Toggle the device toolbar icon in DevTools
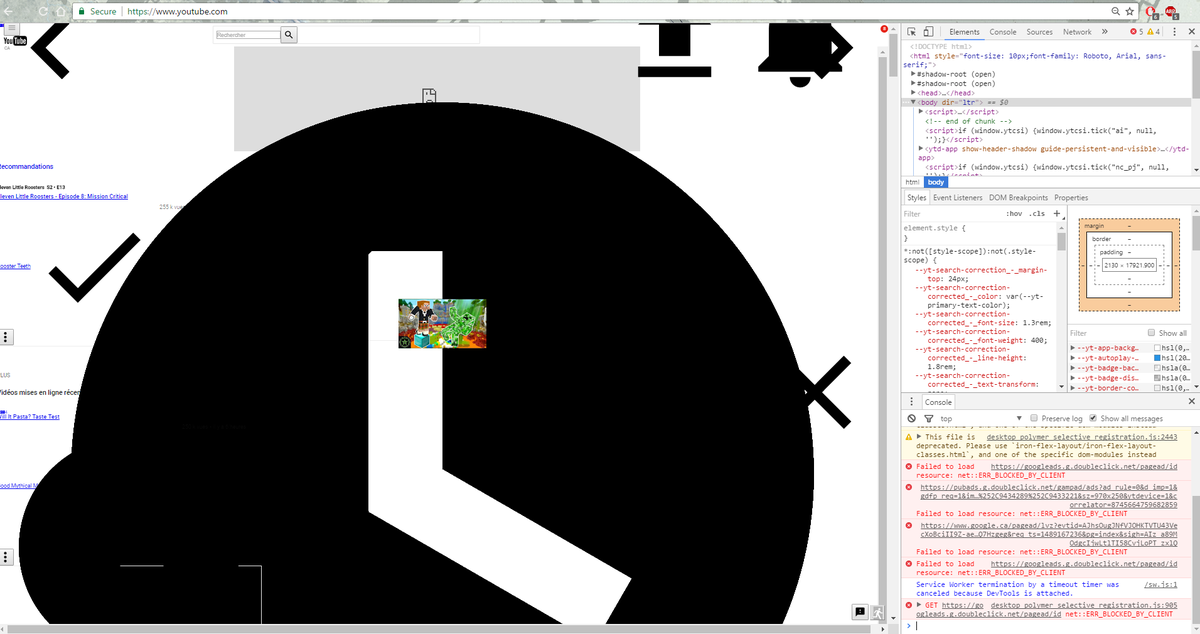The image size is (1200, 634). click(930, 32)
